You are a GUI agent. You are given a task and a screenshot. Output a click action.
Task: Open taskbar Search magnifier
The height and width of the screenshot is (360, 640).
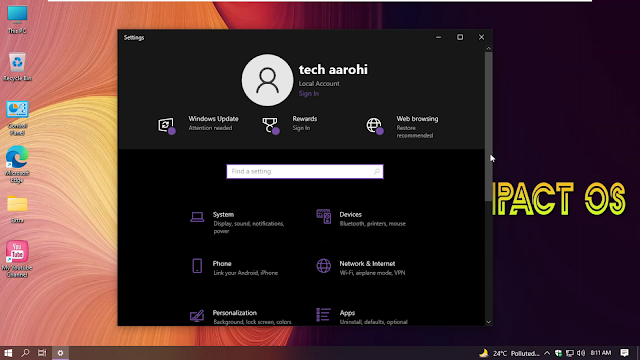25,353
